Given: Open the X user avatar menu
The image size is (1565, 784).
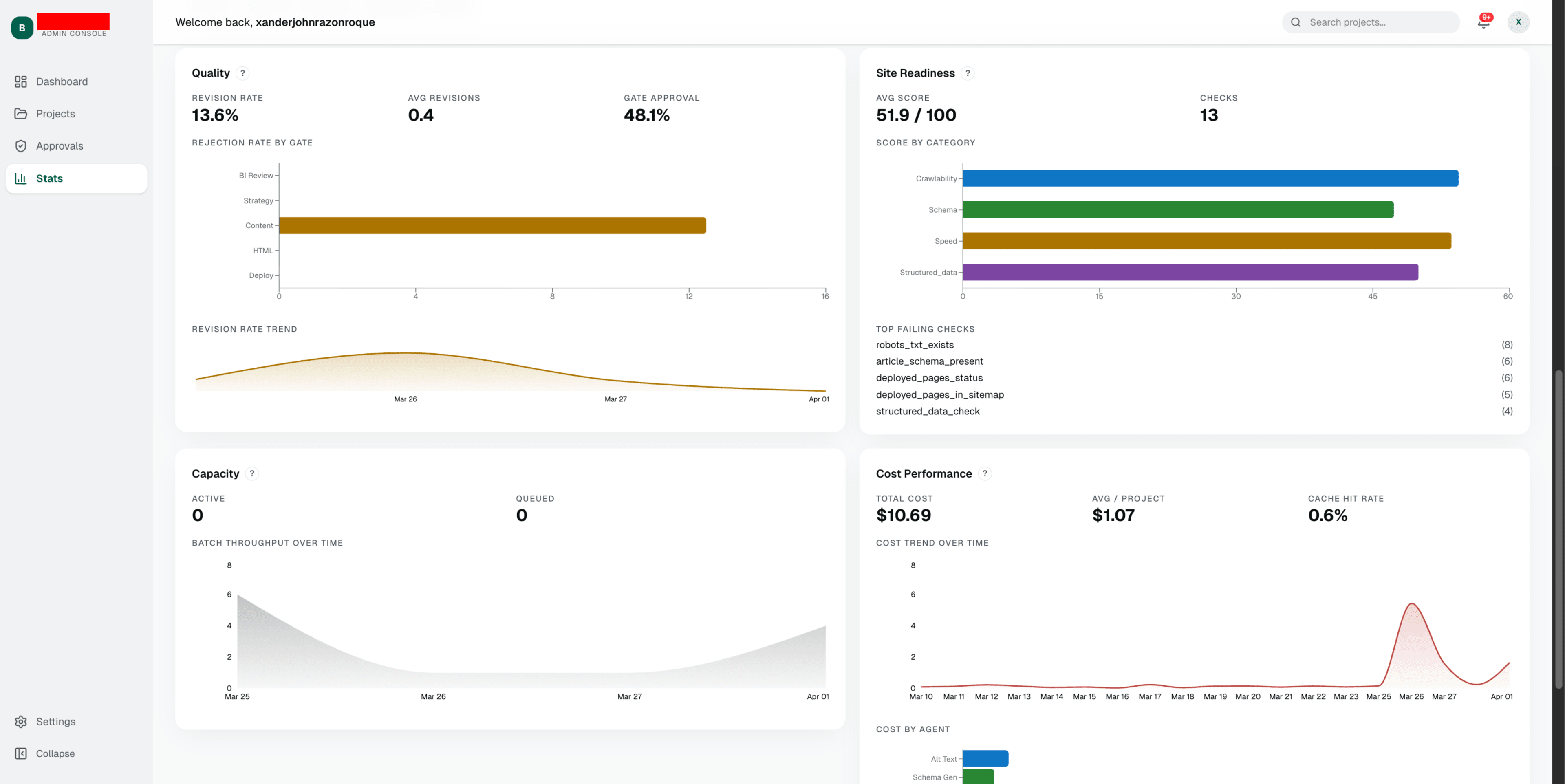Looking at the screenshot, I should tap(1518, 22).
